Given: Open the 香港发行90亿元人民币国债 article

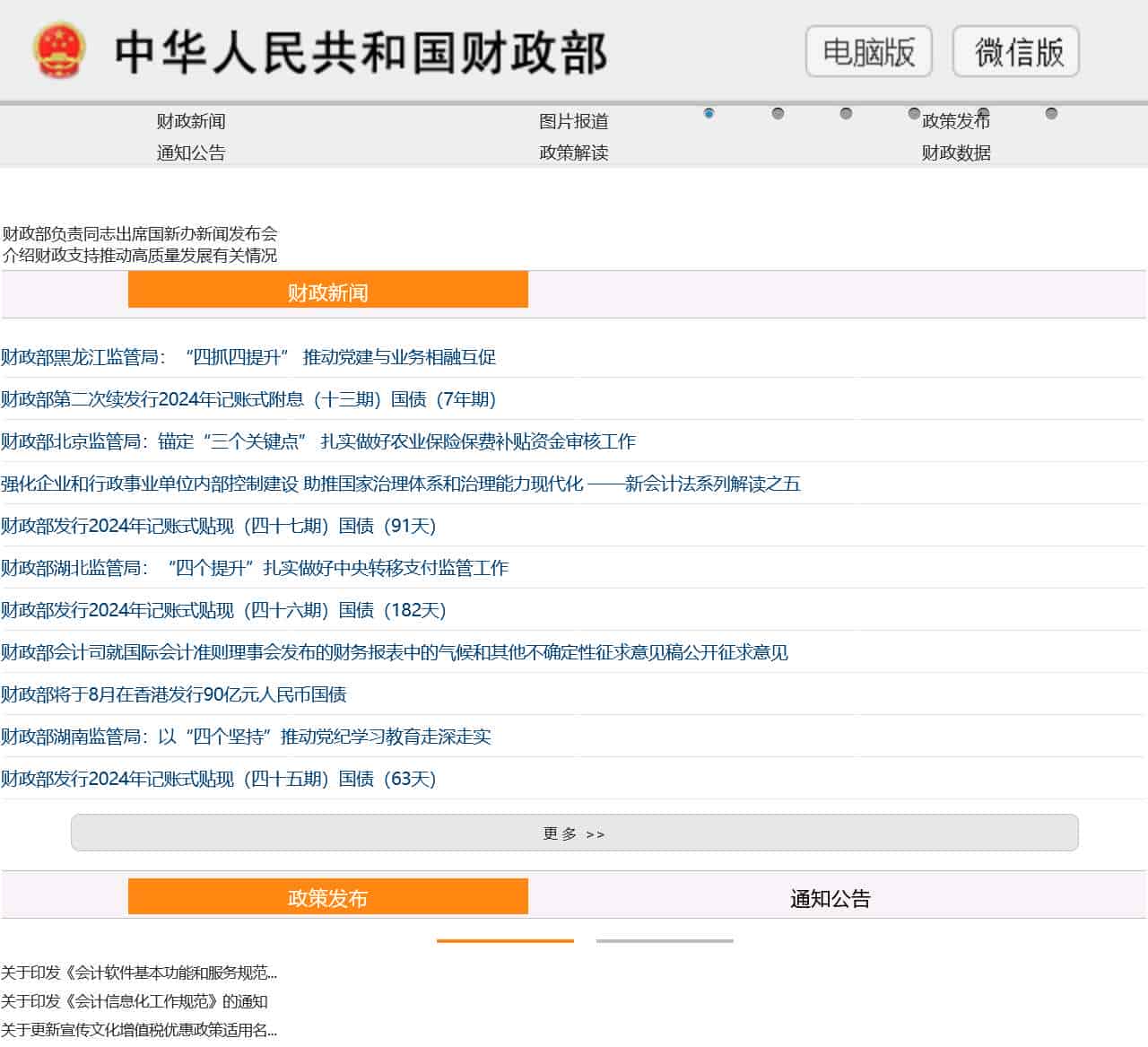Looking at the screenshot, I should pos(176,694).
